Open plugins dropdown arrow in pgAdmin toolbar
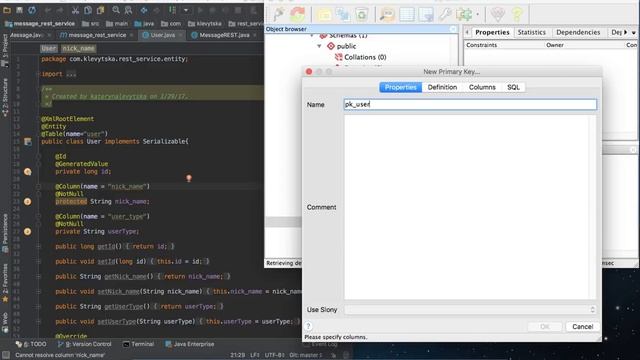Screen dimensions: 640x360 tap(477, 15)
